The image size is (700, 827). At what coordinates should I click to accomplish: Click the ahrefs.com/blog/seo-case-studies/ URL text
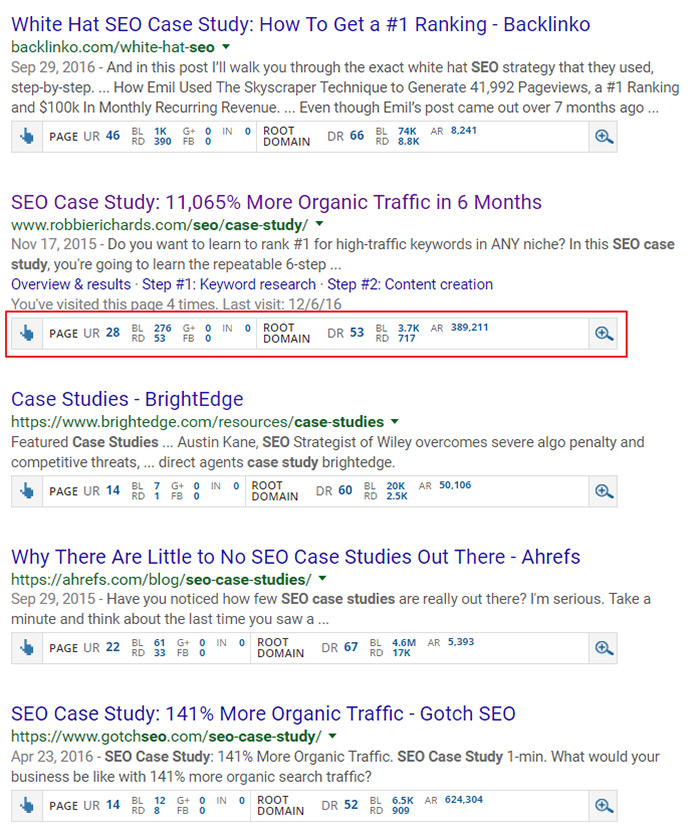point(161,580)
